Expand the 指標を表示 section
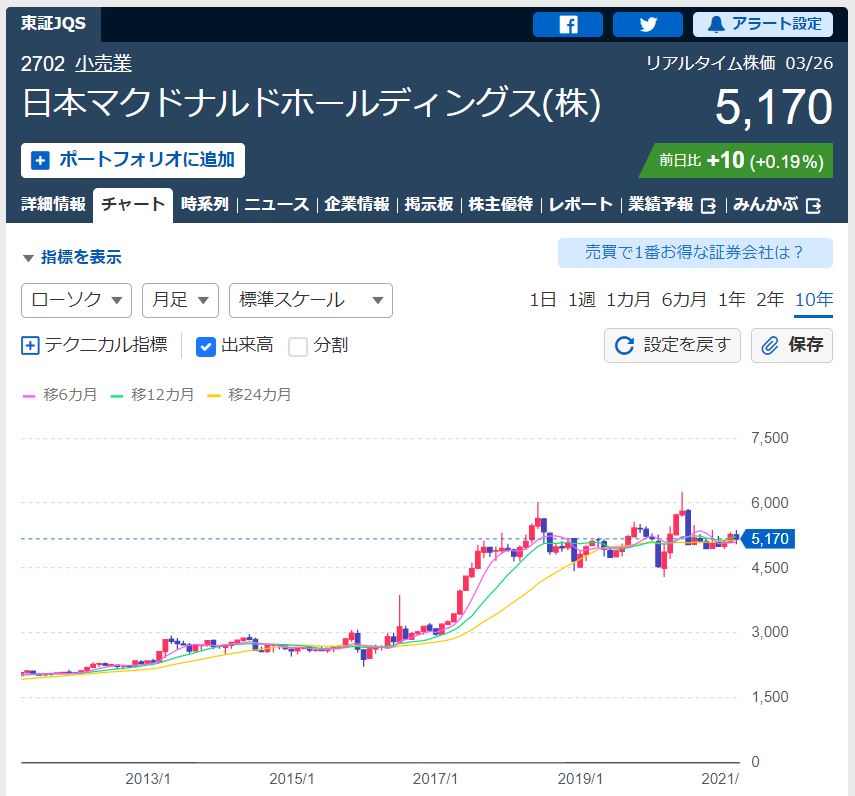Image resolution: width=855 pixels, height=796 pixels. (72, 257)
